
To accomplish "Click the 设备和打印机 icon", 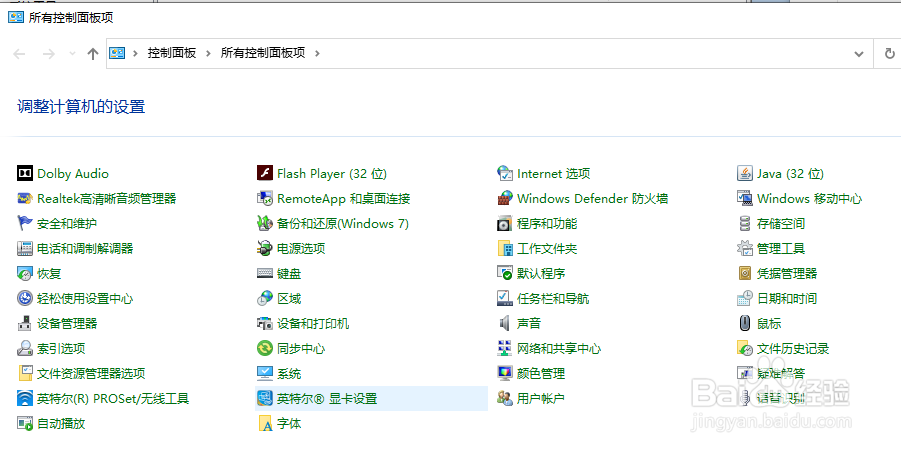I will pyautogui.click(x=265, y=323).
